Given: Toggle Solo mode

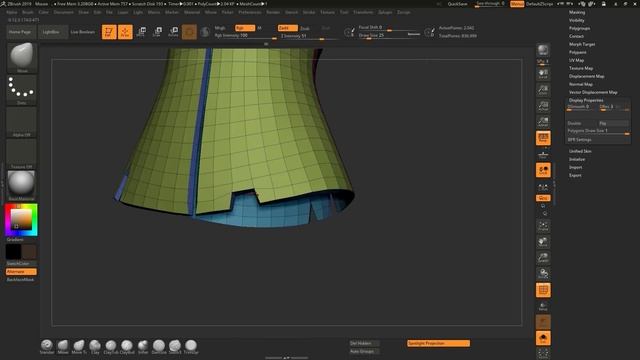Looking at the screenshot, I should point(543,338).
